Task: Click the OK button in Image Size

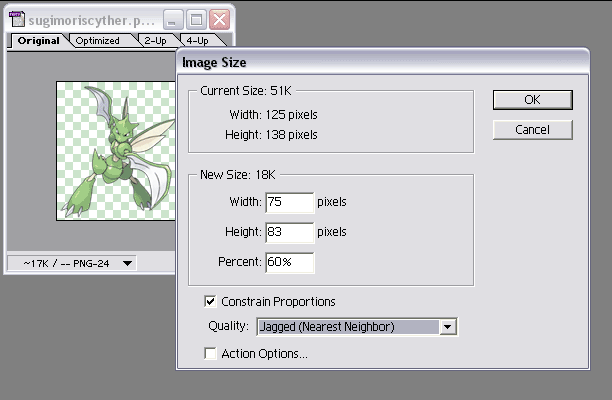Action: [533, 100]
